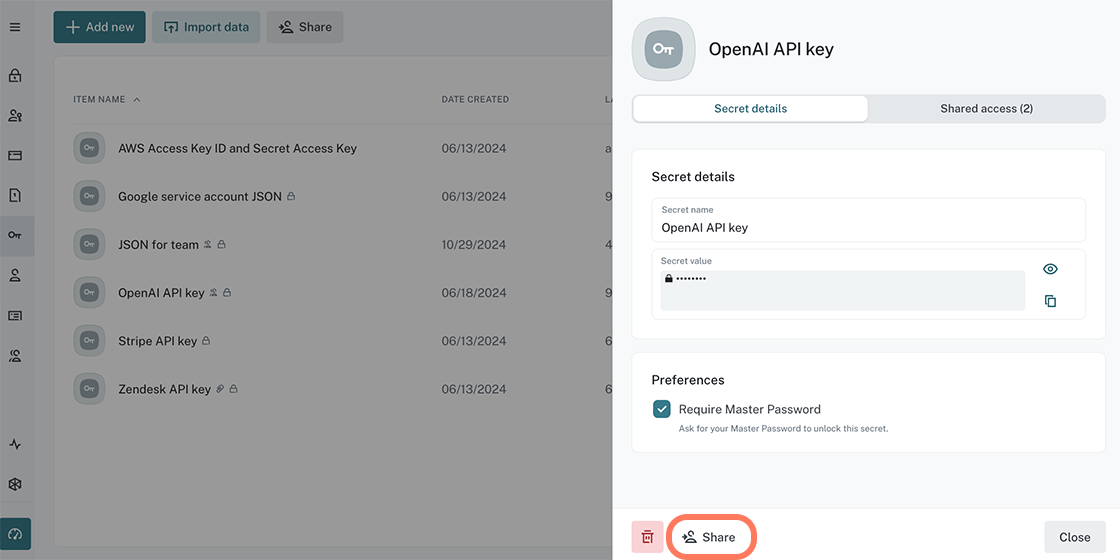Click the dashboard gauge icon at sidebar bottom

point(16,534)
